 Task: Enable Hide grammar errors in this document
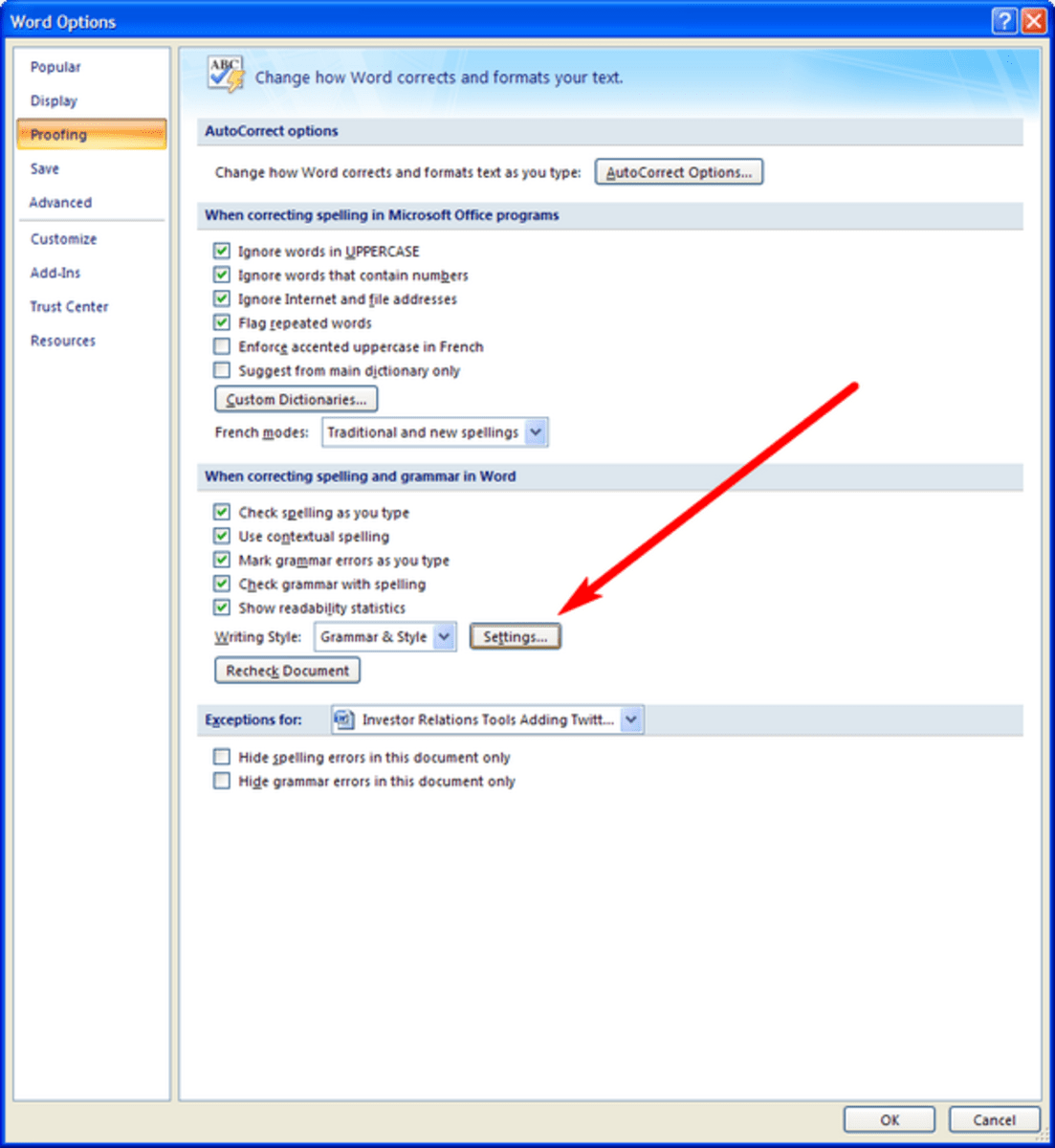(x=222, y=781)
